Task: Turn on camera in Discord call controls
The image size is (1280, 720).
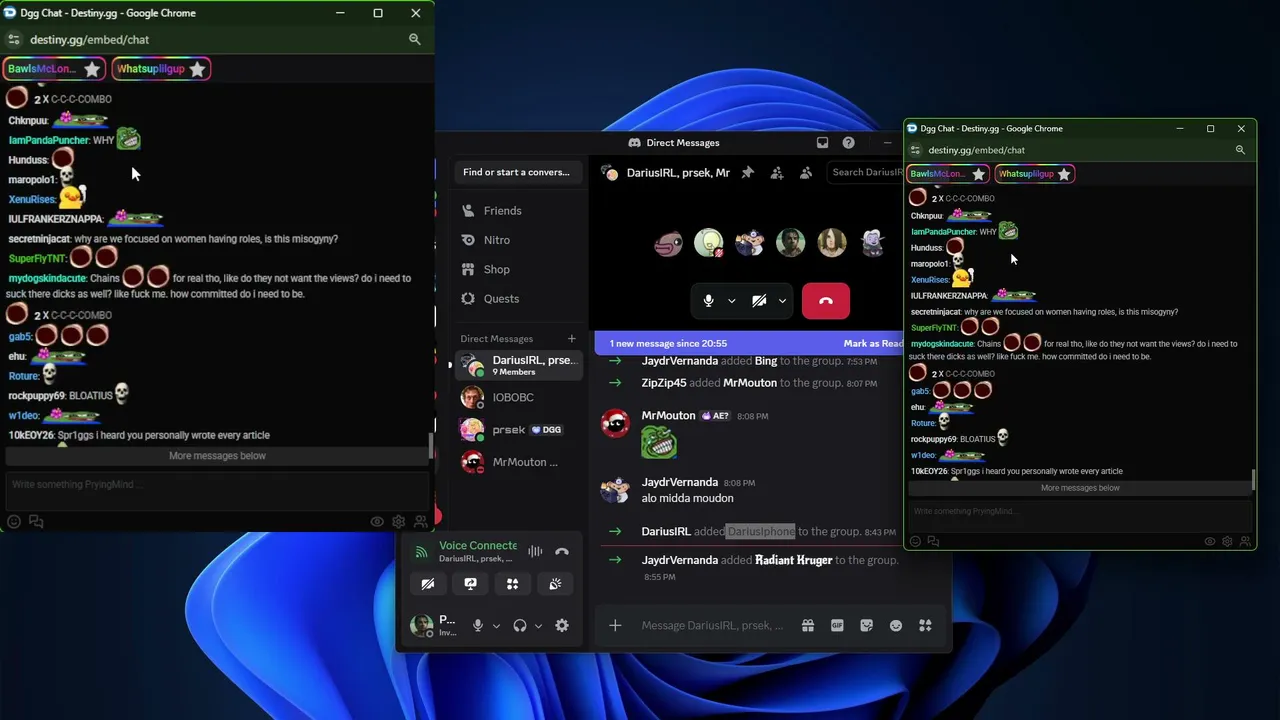Action: tap(759, 300)
